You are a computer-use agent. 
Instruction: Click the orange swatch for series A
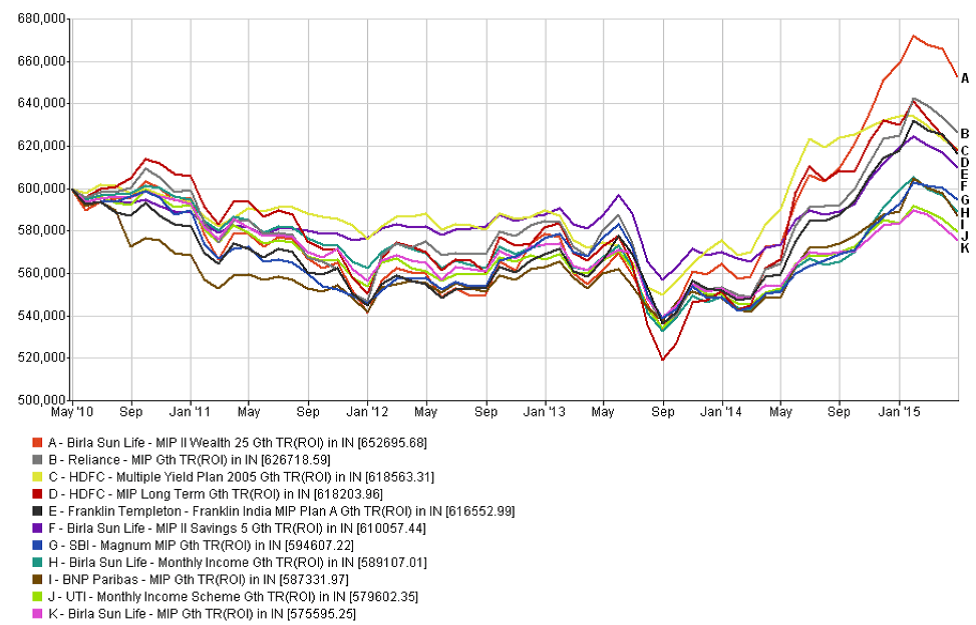[x=37, y=443]
